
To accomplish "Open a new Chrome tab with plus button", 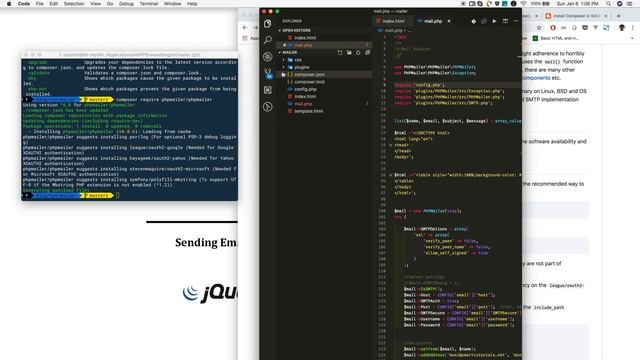I will (x=619, y=16).
